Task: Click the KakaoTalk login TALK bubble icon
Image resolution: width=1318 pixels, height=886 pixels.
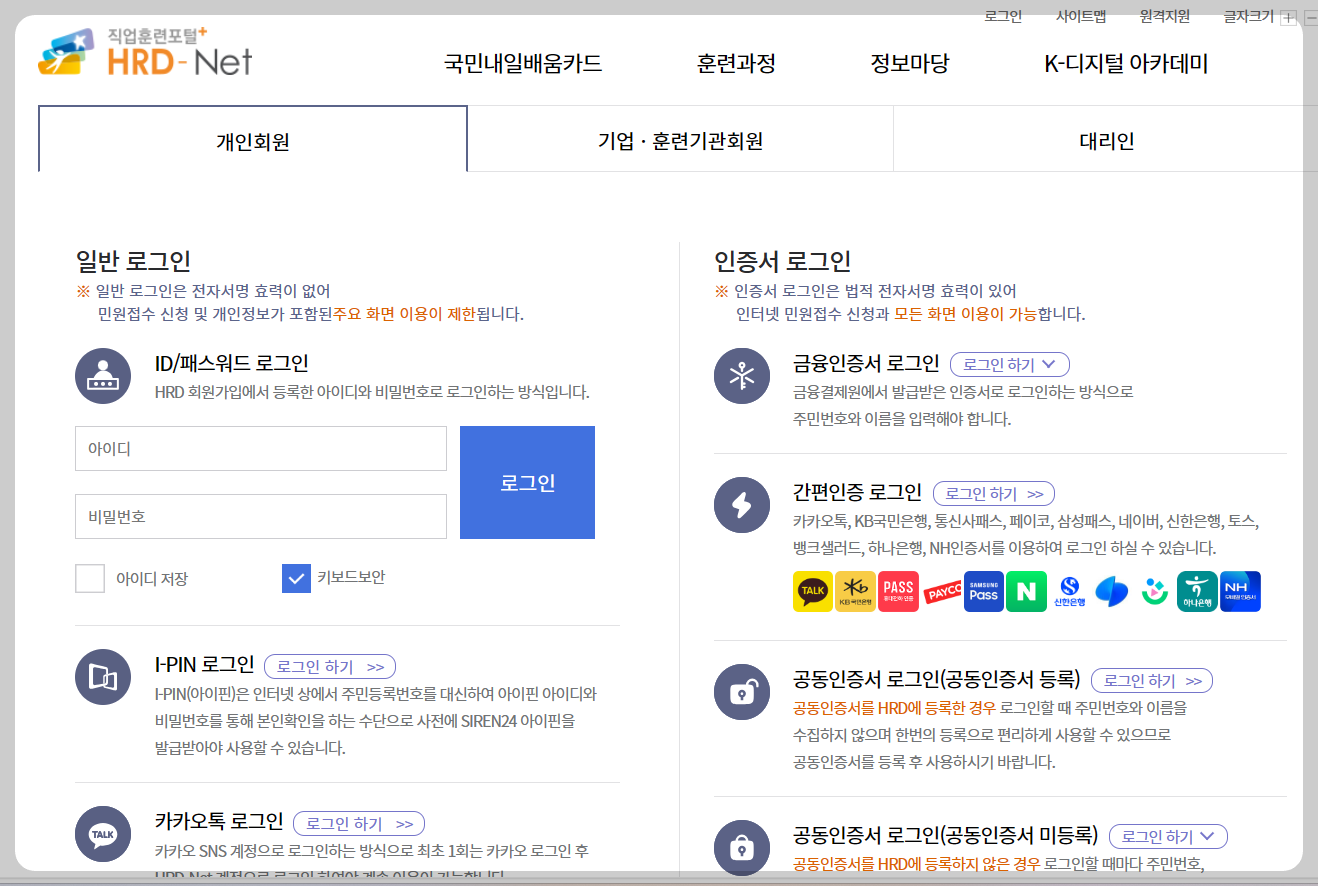Action: tap(103, 834)
